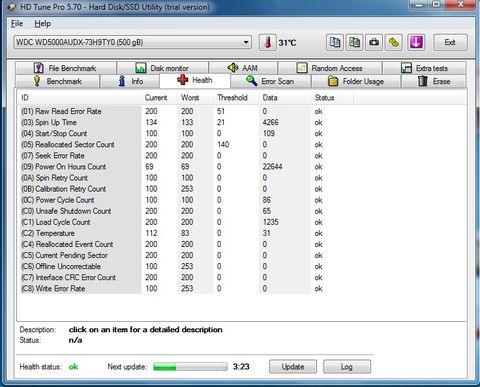The height and width of the screenshot is (387, 480).
Task: Switch to the Random Access tab
Action: [x=330, y=68]
